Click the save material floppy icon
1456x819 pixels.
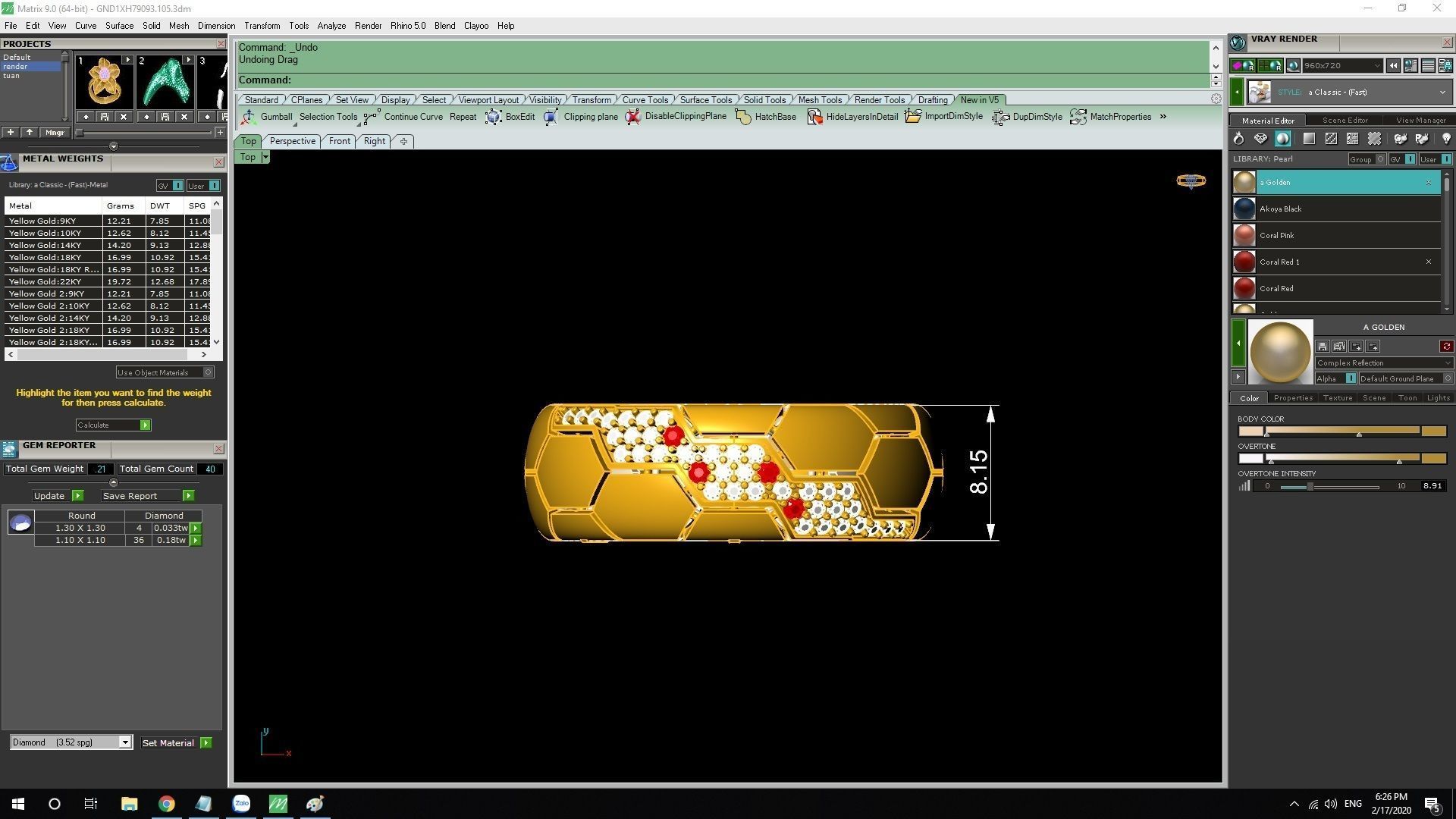click(1323, 347)
